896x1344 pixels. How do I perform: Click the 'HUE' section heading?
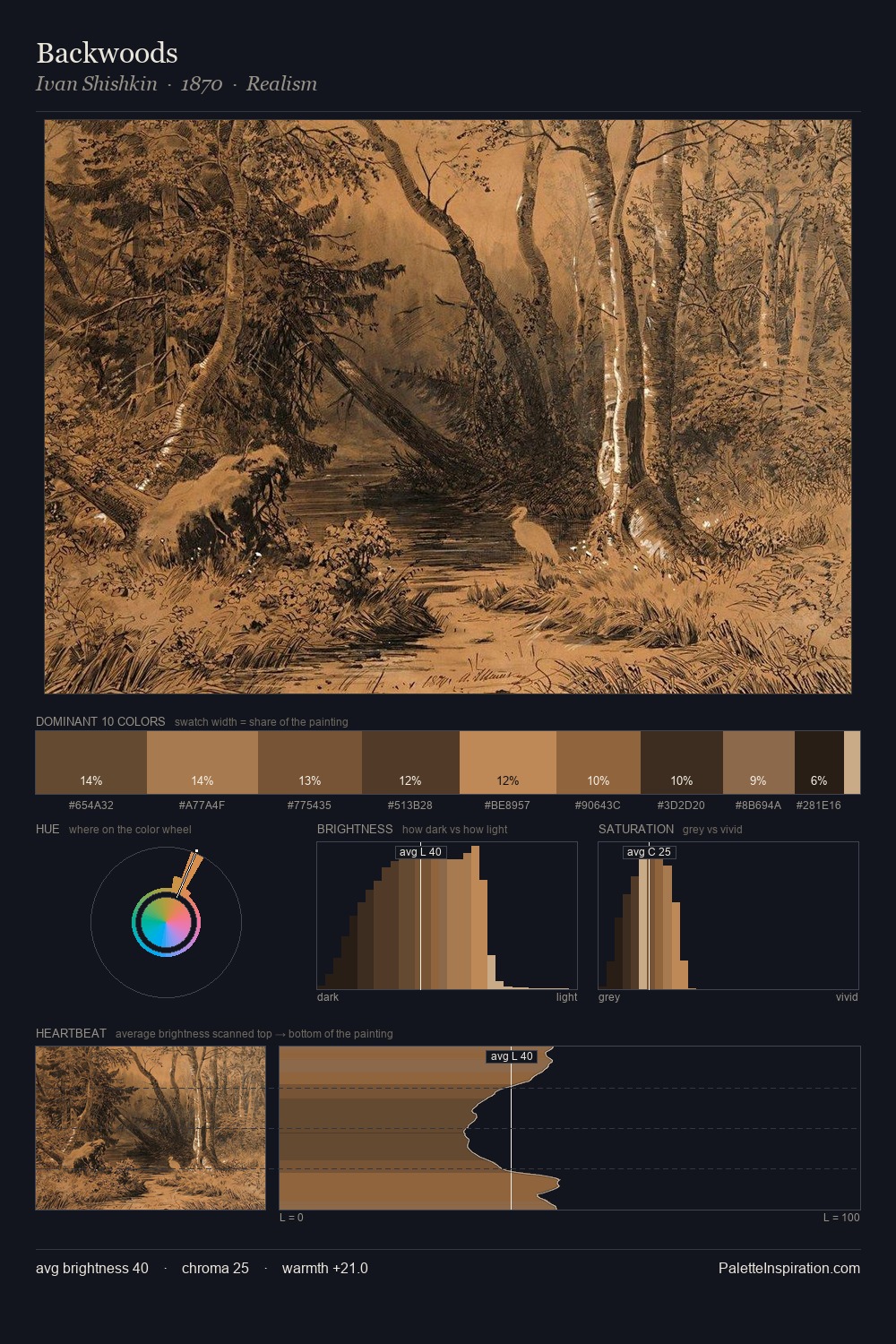coord(47,829)
